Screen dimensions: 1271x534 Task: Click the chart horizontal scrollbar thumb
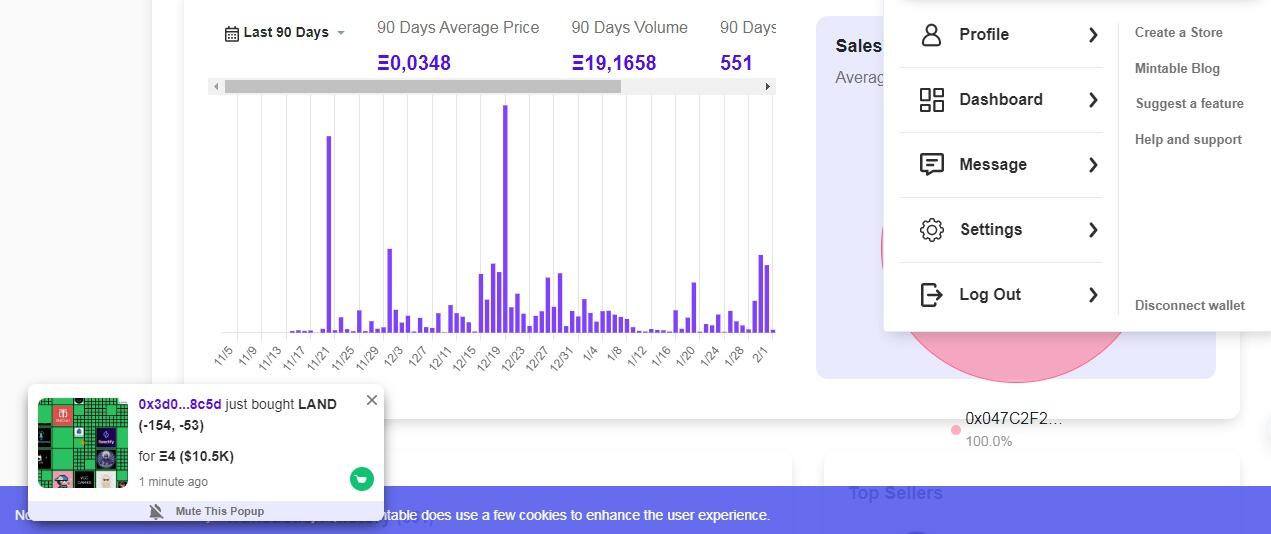(x=422, y=87)
